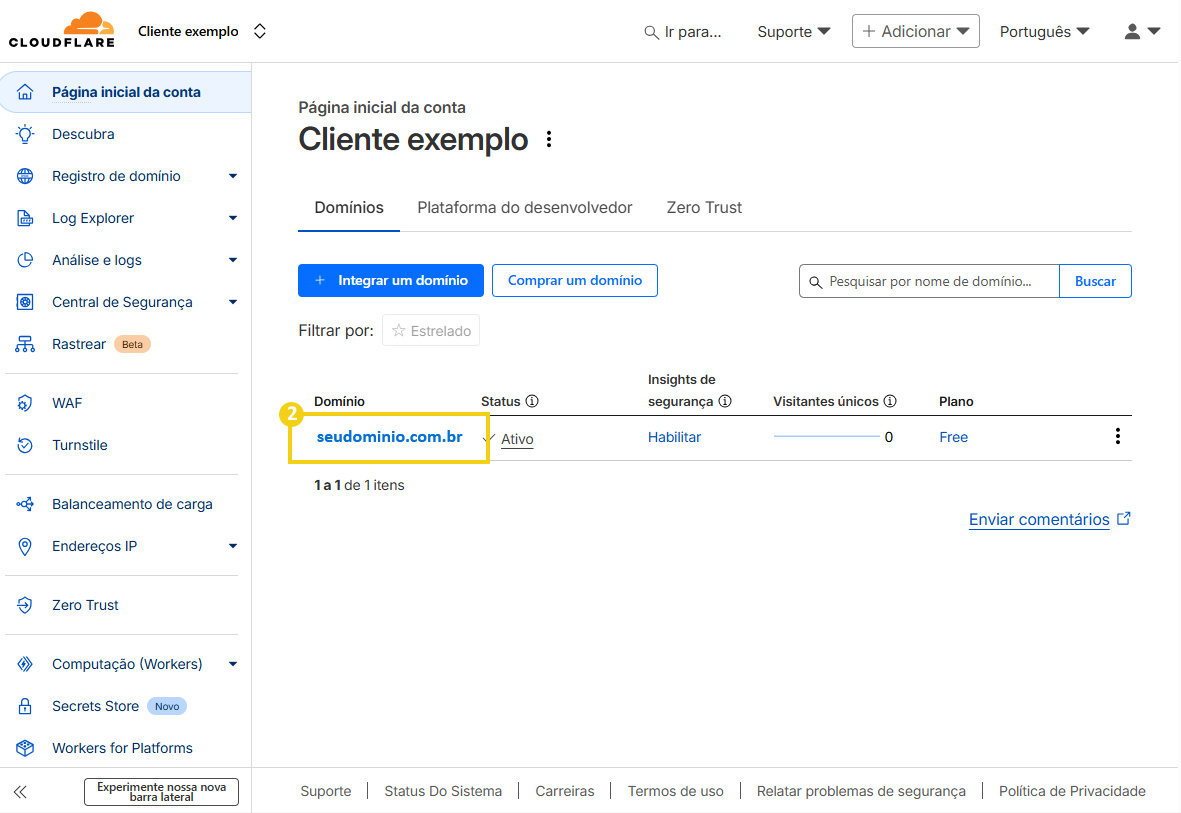The image size is (1181, 813).
Task: Open Zero Trust from the sidebar
Action: pos(84,604)
